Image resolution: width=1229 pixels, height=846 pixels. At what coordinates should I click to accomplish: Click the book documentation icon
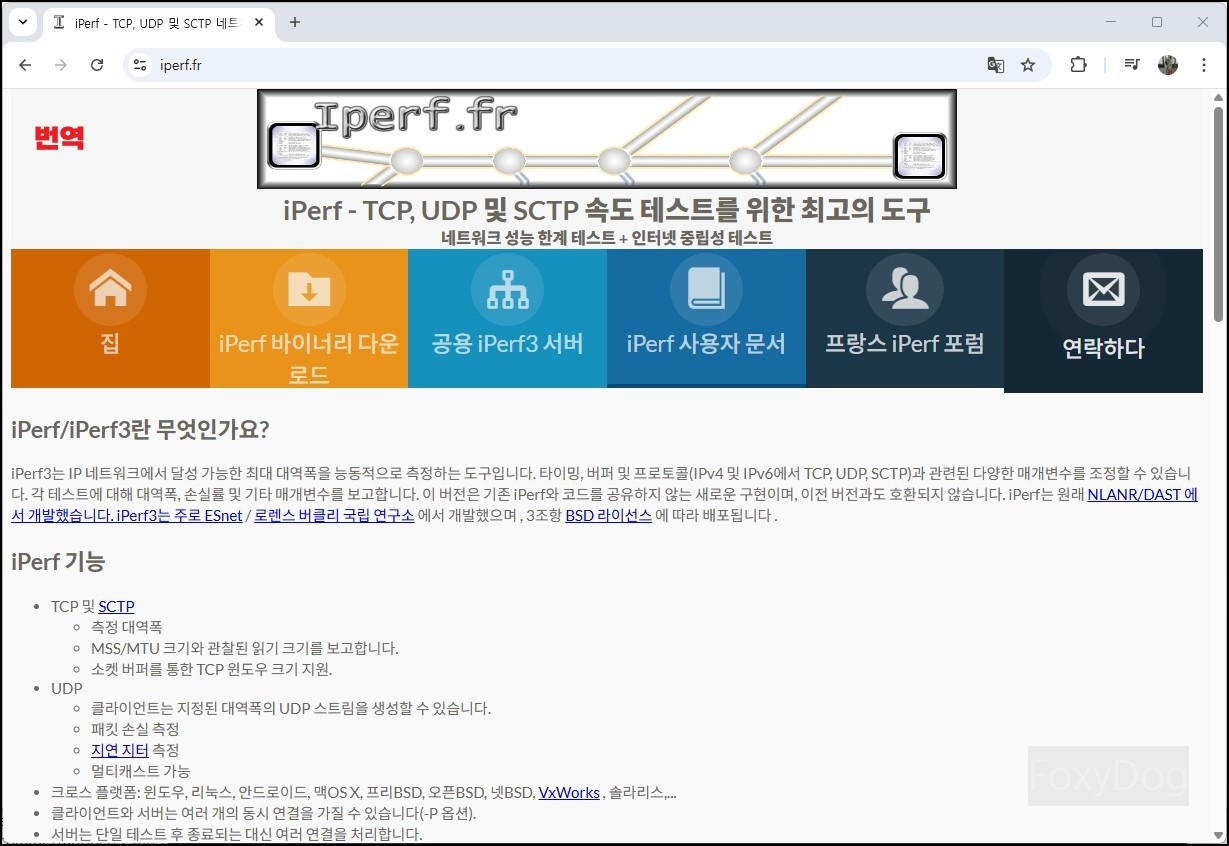click(x=706, y=289)
